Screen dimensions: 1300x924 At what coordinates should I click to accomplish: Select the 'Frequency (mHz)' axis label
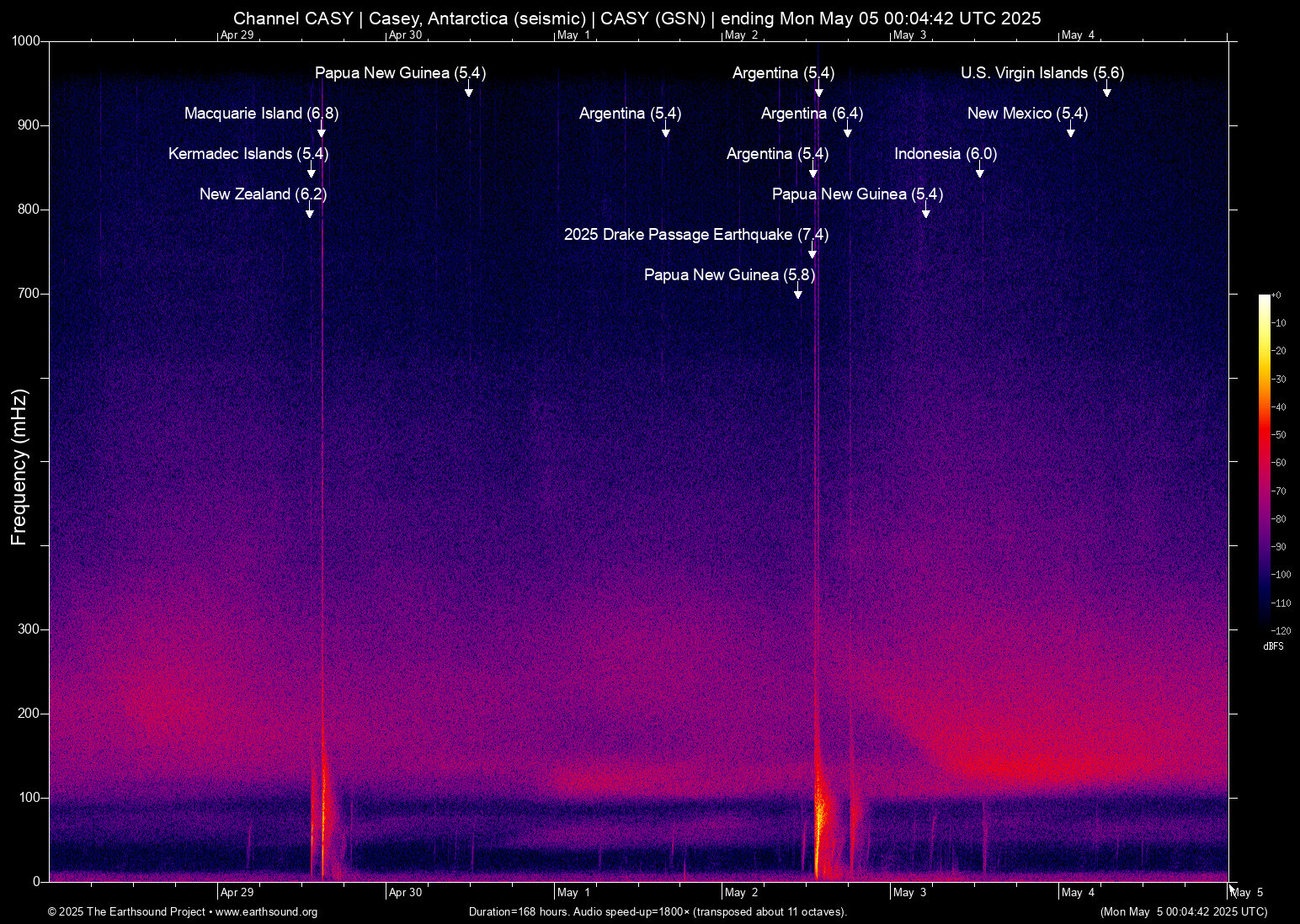(x=19, y=467)
